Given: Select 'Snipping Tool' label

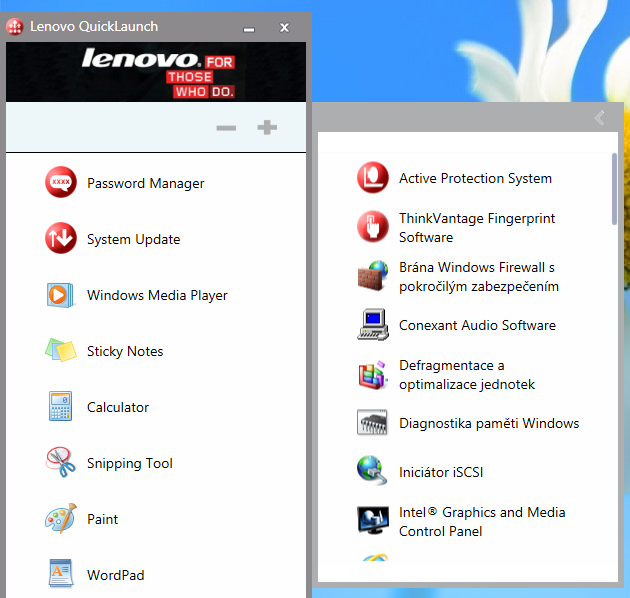Looking at the screenshot, I should pyautogui.click(x=130, y=463).
